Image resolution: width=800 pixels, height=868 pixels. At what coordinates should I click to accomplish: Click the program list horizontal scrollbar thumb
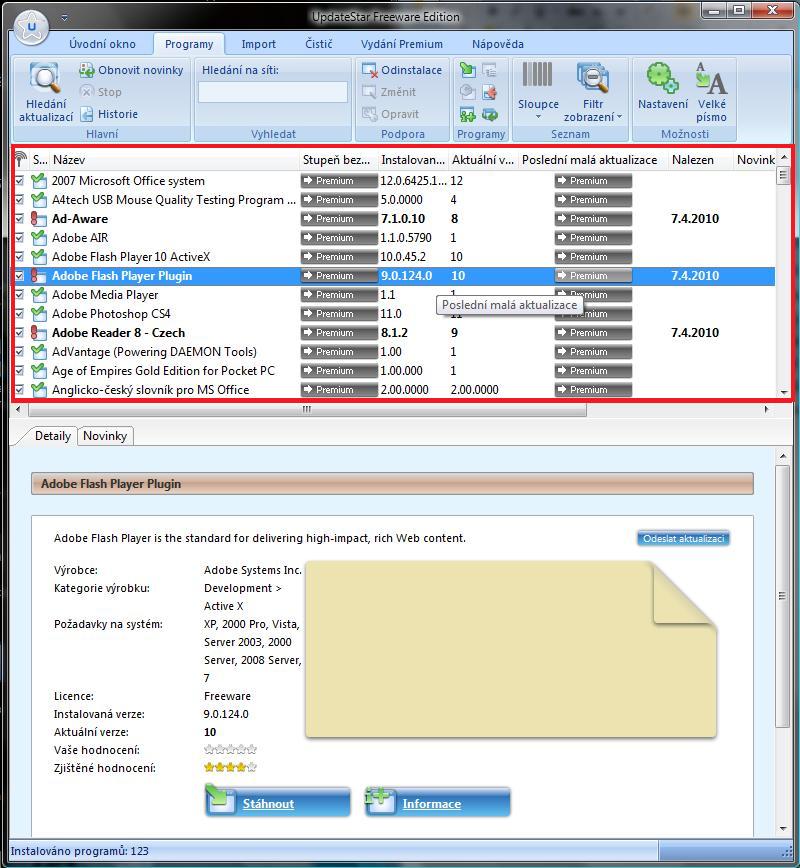click(x=307, y=410)
